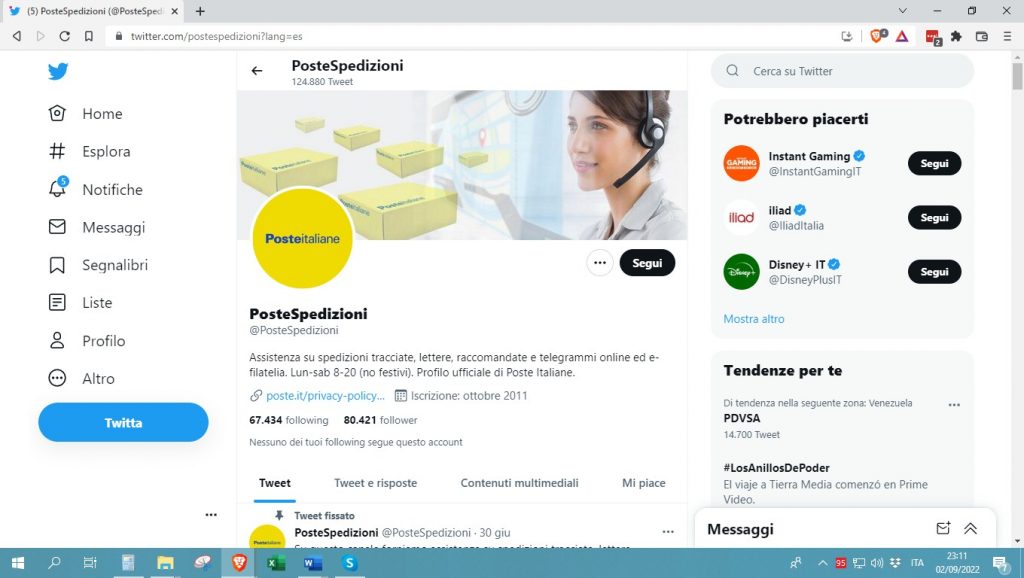The width and height of the screenshot is (1024, 578).
Task: Open the Brave Shields lion icon
Action: click(x=878, y=36)
